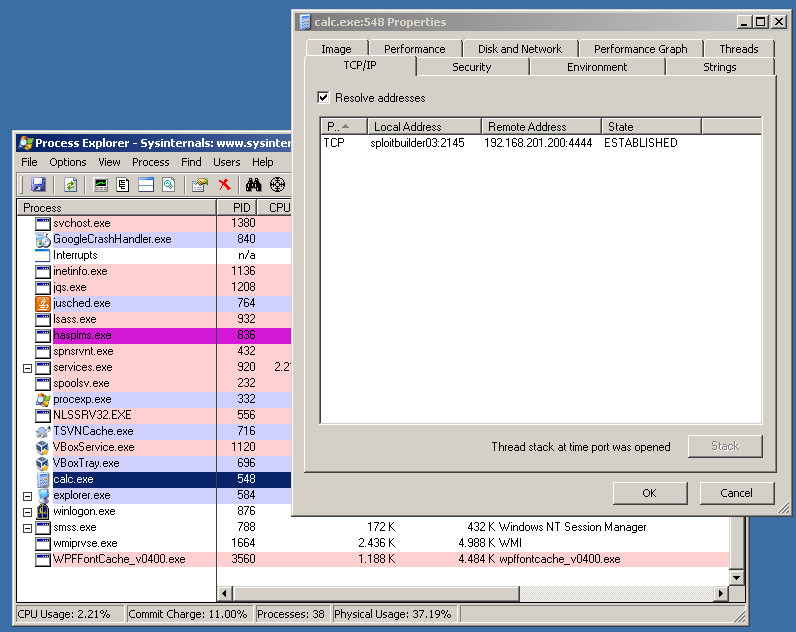Collapse the explorer.exe tree node

click(27, 496)
